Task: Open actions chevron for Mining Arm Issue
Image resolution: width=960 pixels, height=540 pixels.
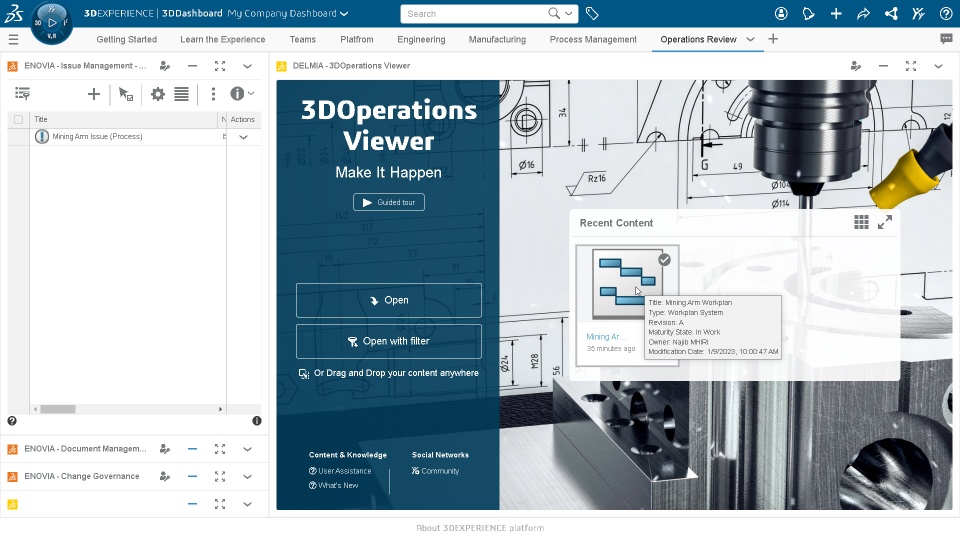Action: tap(243, 137)
